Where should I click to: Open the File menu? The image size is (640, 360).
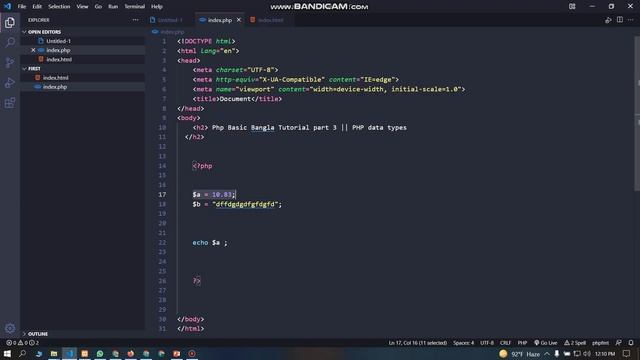click(22, 7)
